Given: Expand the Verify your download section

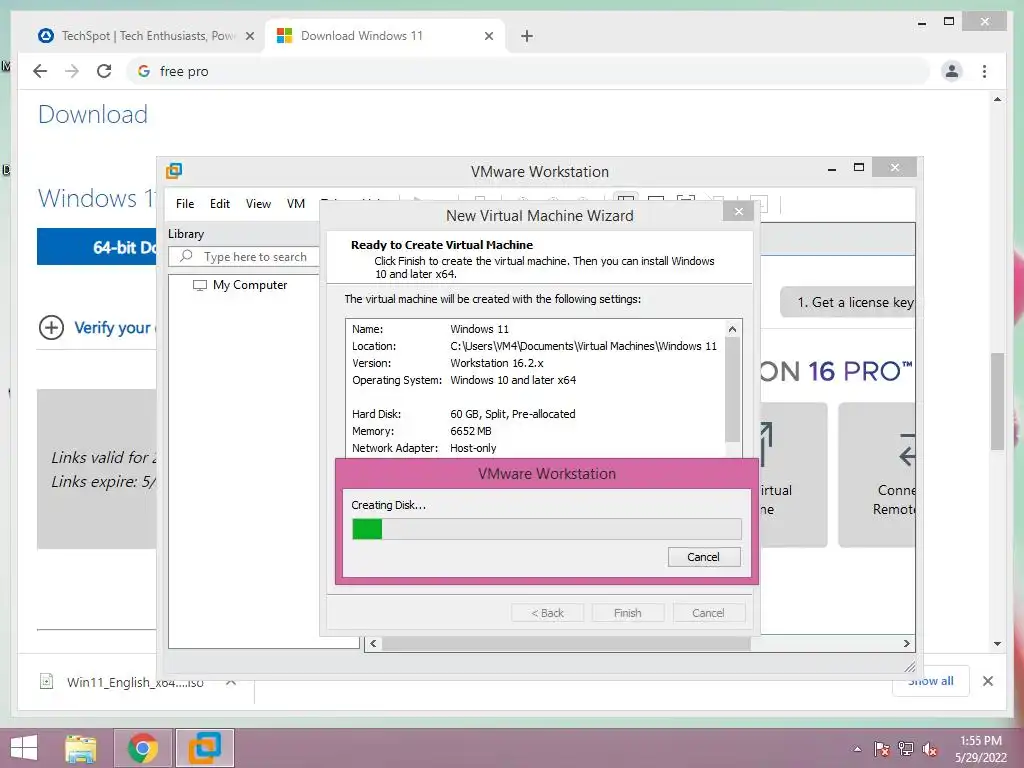Looking at the screenshot, I should click(97, 327).
